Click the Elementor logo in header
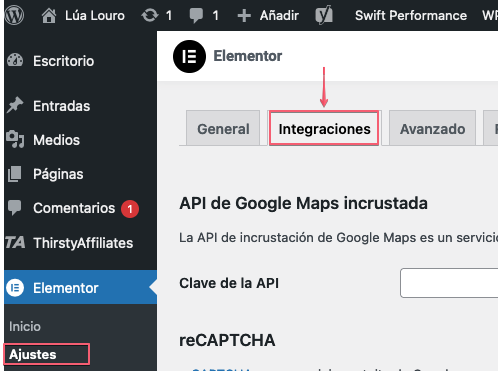Image resolution: width=498 pixels, height=371 pixels. [x=189, y=56]
